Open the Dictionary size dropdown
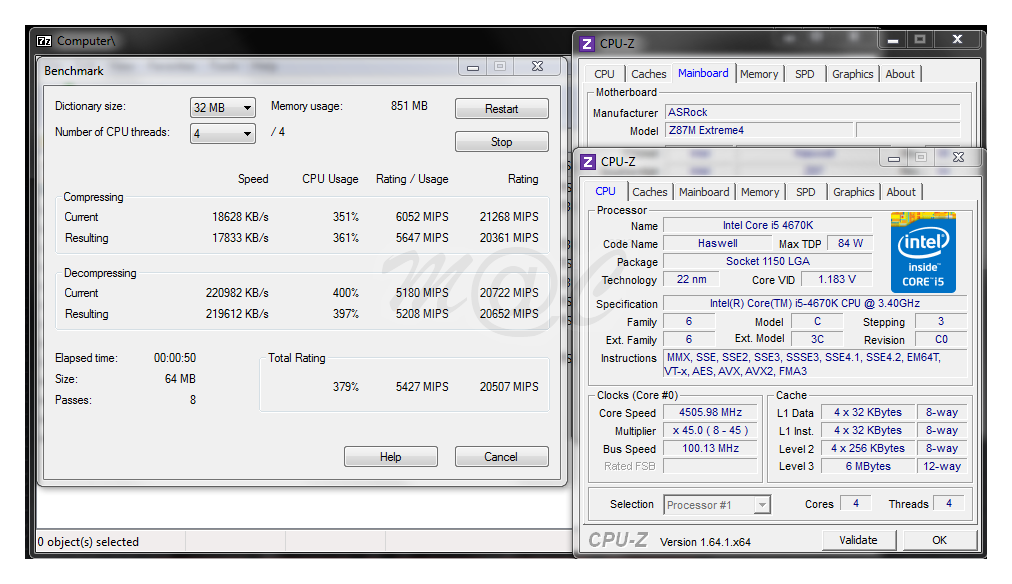Viewport: 1012px width, 584px height. pyautogui.click(x=222, y=108)
